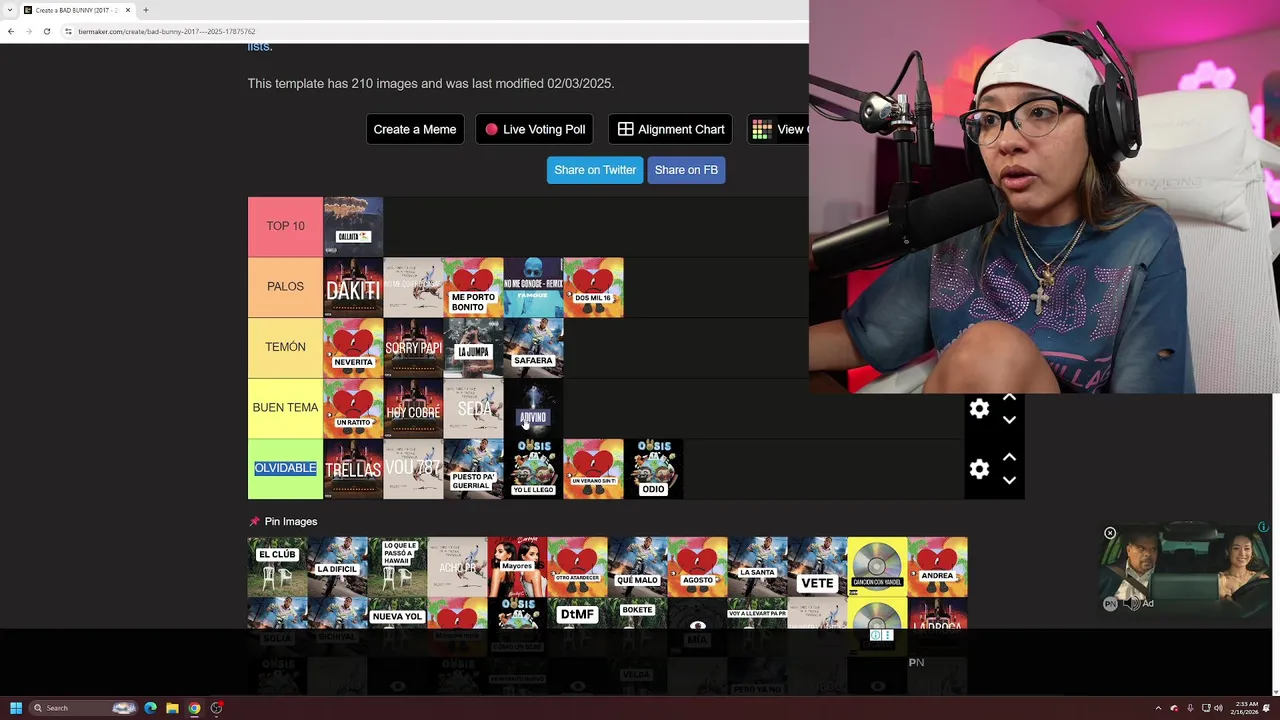The width and height of the screenshot is (1280, 720).
Task: Pick the SORRY PAPI tile
Action: [x=413, y=348]
